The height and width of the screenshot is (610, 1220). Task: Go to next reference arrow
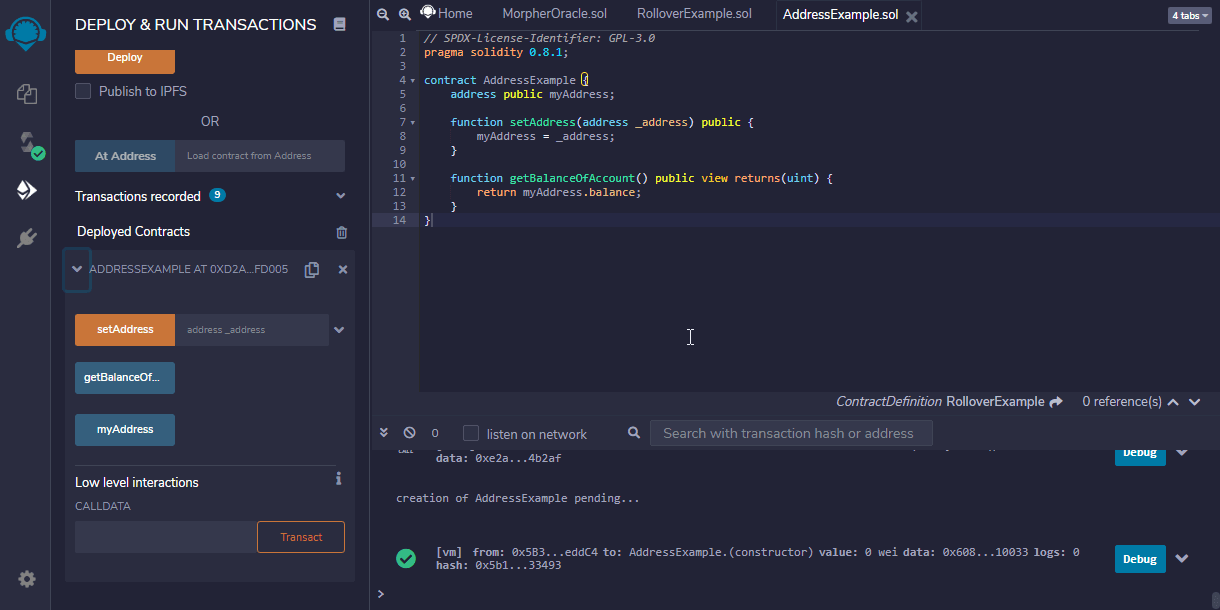point(1196,402)
